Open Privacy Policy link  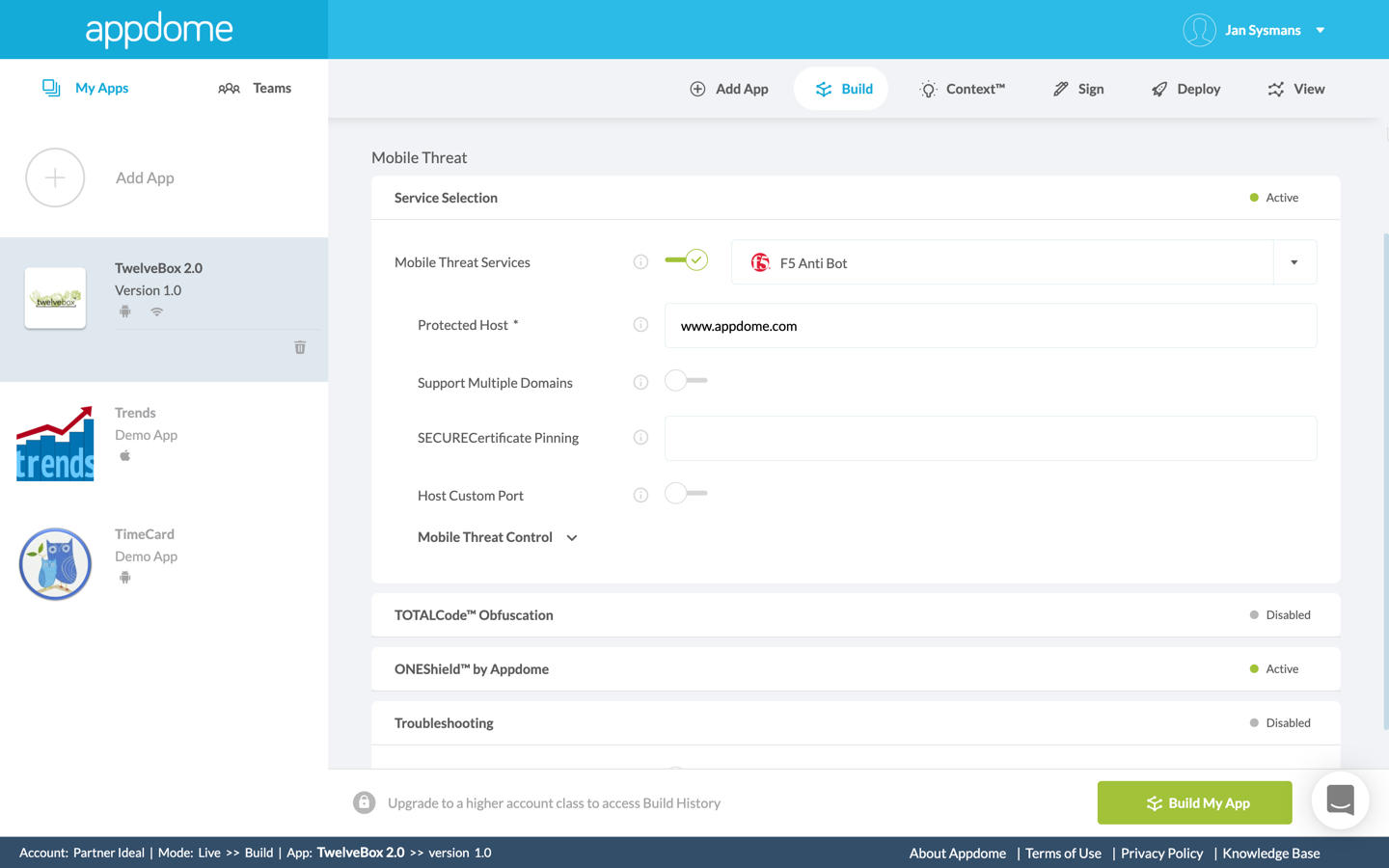coord(1161,854)
